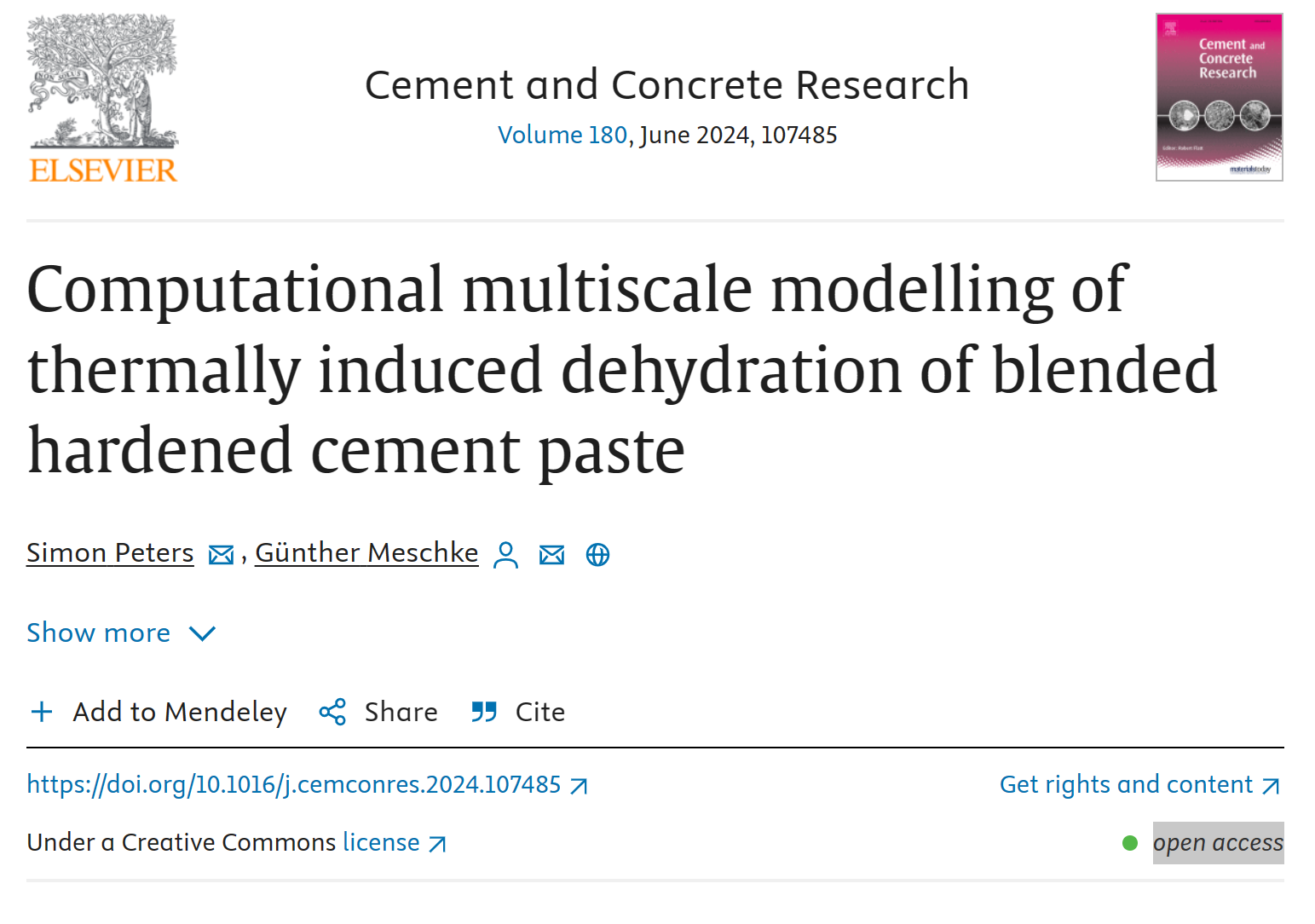Viewport: 1315px width, 924px height.
Task: Click the open access label
Action: (1218, 842)
